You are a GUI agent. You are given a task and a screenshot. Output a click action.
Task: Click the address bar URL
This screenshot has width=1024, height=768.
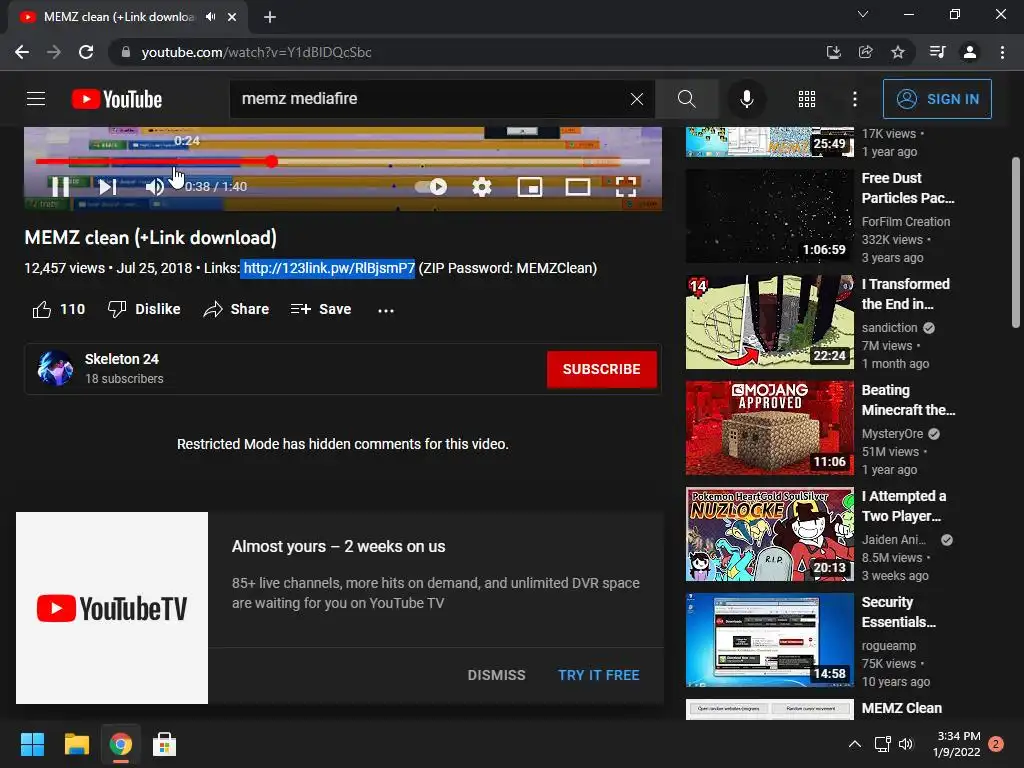click(257, 52)
